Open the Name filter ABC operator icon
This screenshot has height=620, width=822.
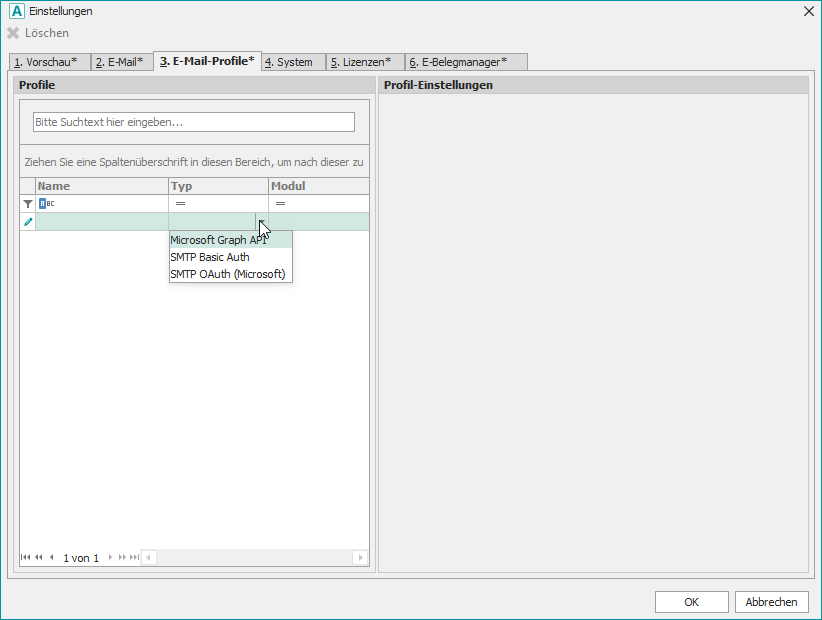point(46,203)
